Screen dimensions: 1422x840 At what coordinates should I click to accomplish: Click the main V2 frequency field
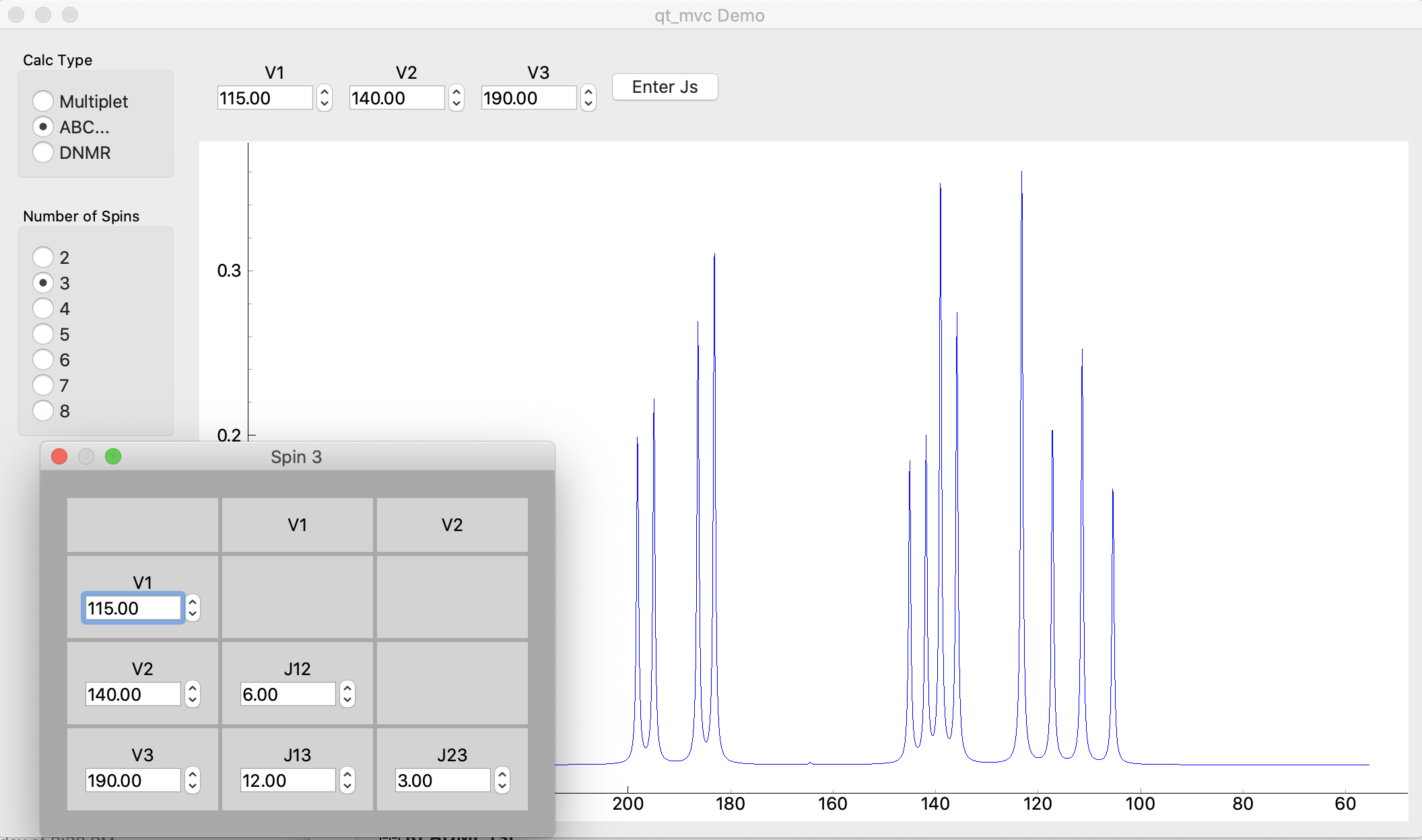(x=396, y=98)
